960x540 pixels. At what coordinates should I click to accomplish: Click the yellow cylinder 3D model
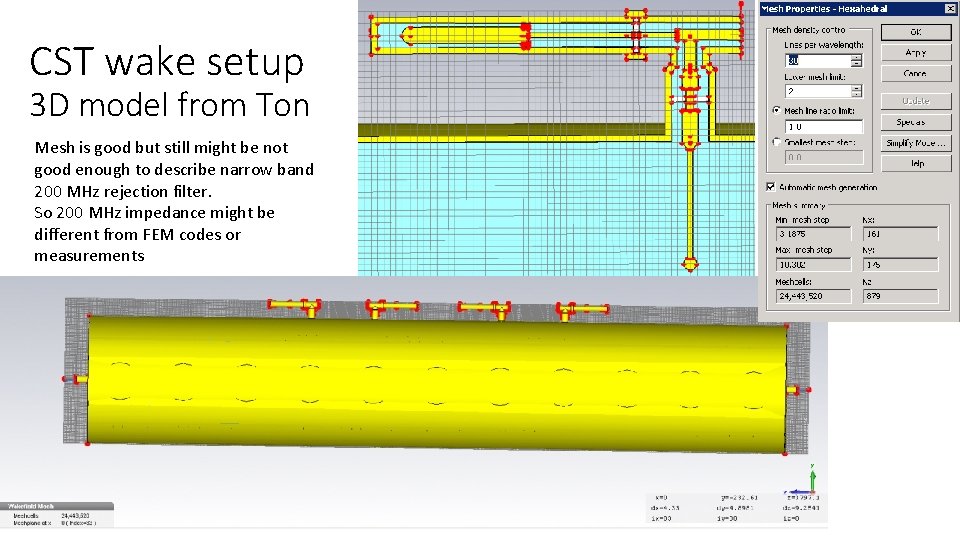tap(437, 384)
